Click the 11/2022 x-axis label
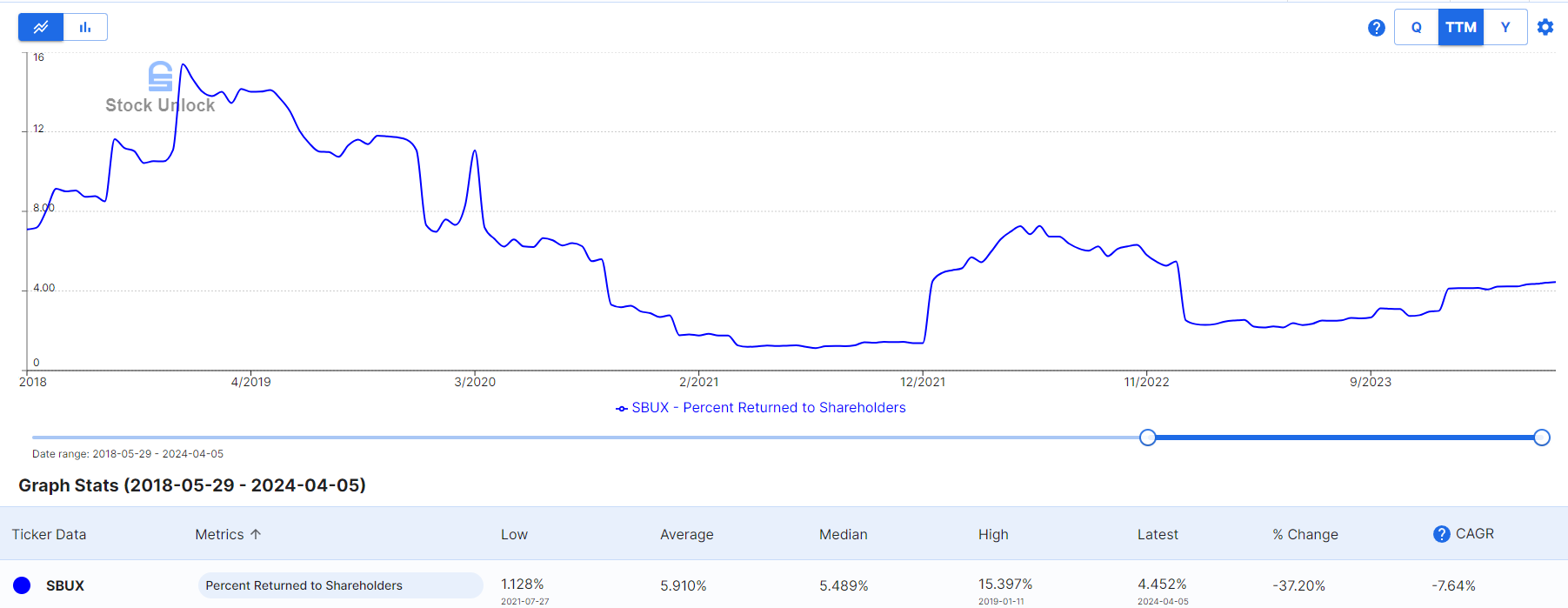 (1146, 382)
